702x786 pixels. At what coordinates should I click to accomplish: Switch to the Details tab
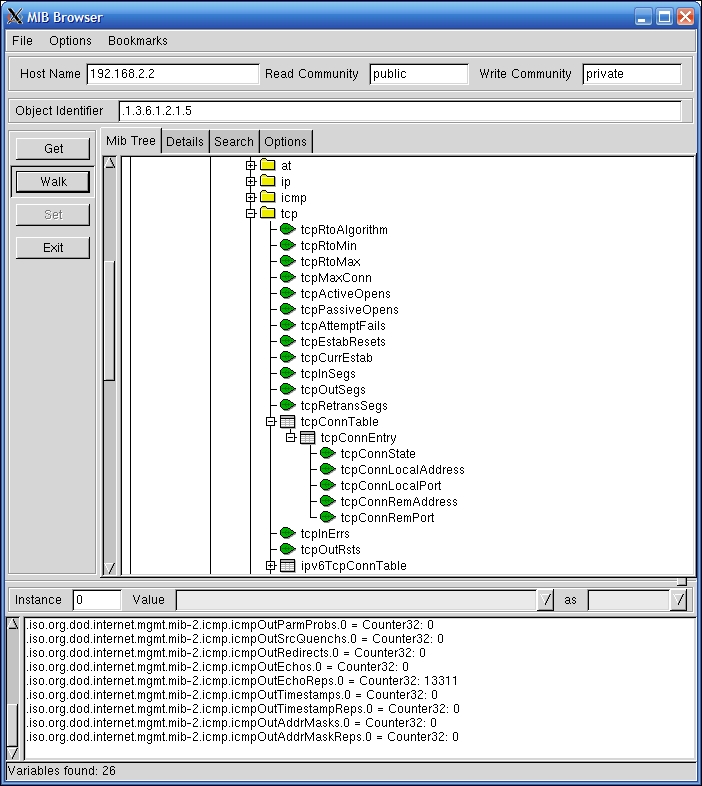[185, 142]
